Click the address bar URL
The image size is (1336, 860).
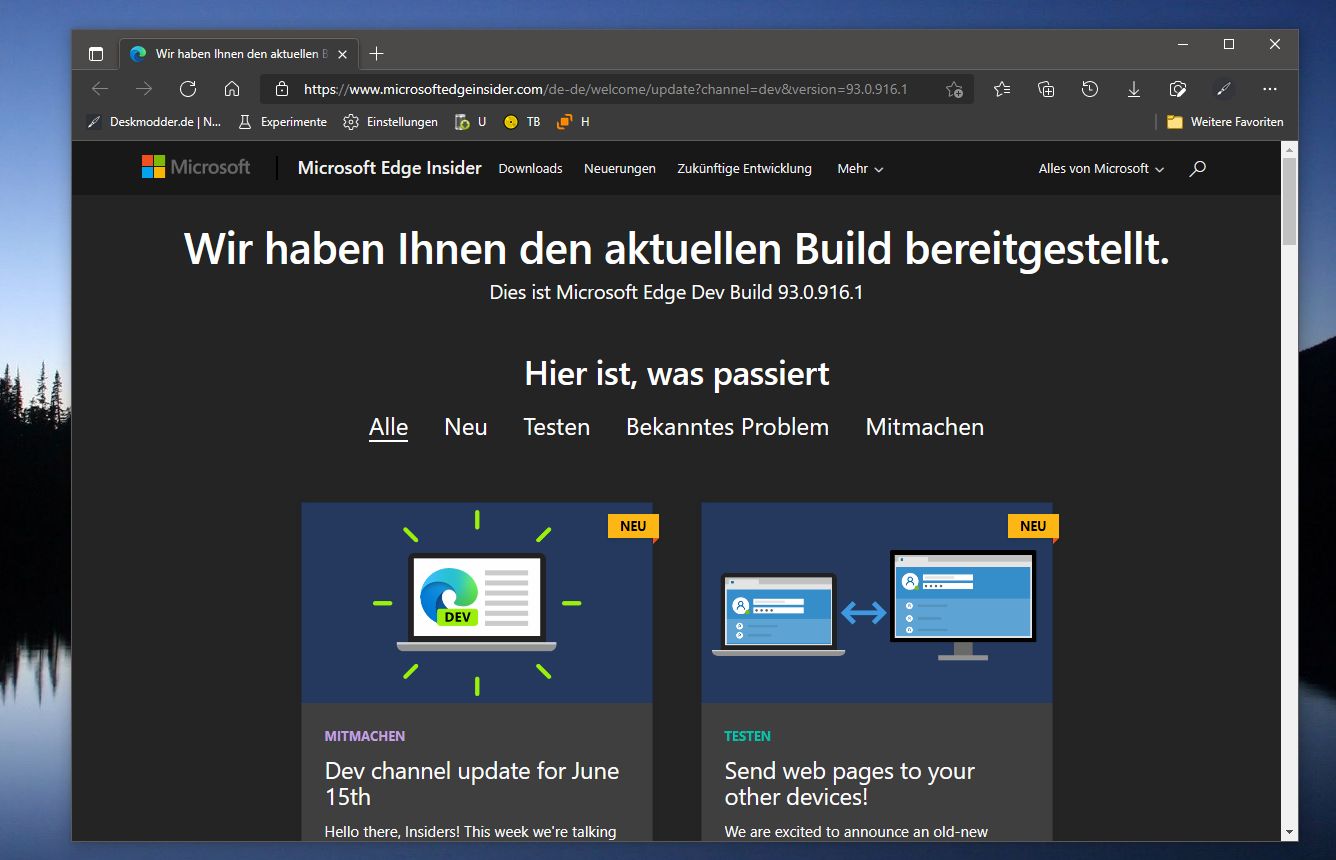605,89
